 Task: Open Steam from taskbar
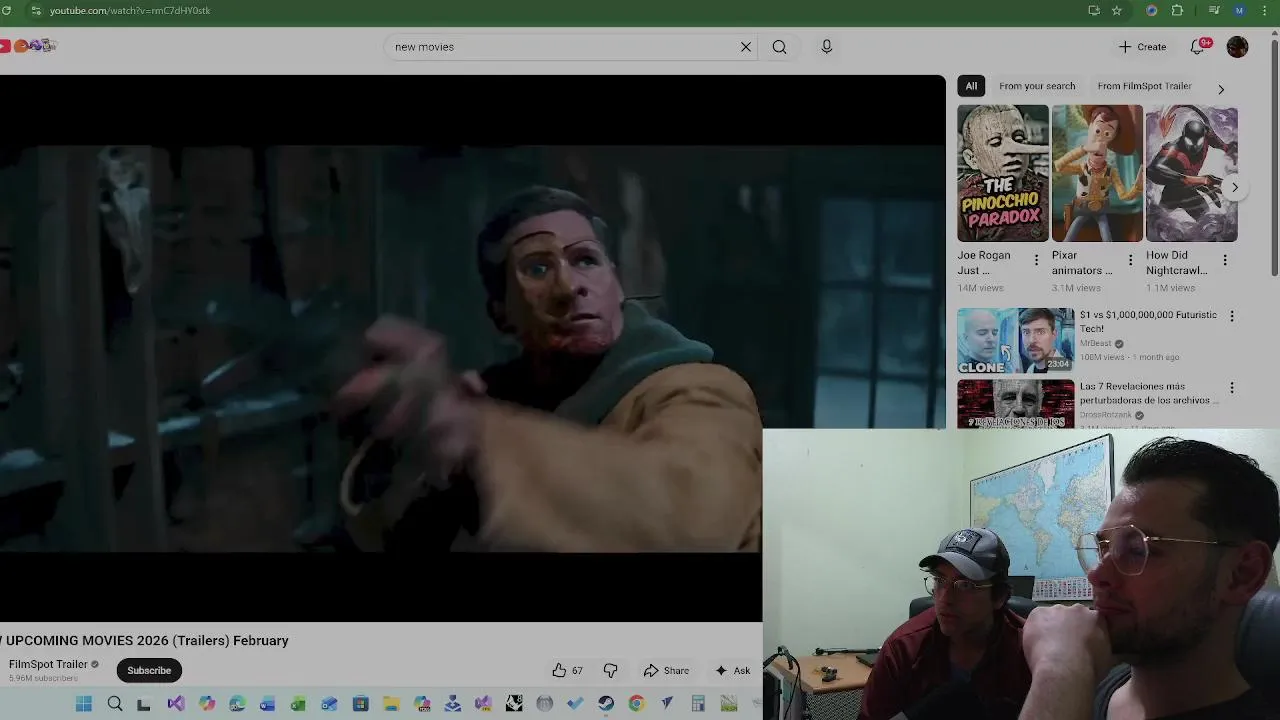606,704
